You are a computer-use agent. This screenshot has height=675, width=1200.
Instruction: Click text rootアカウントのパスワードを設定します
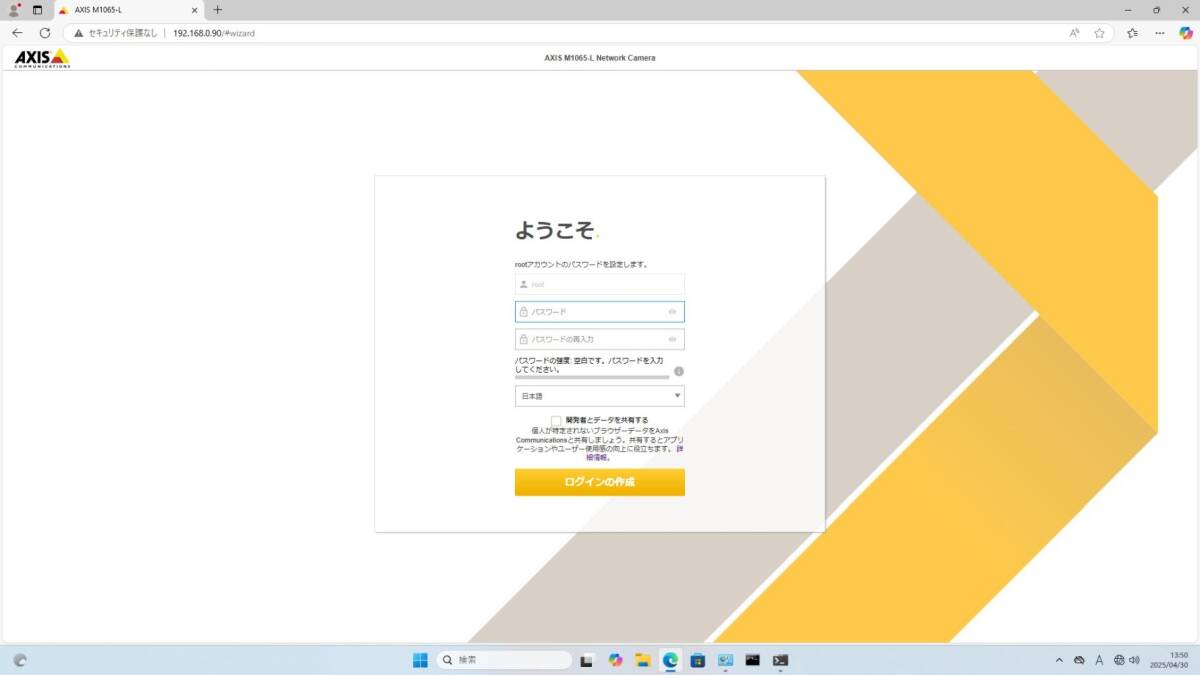point(582,265)
